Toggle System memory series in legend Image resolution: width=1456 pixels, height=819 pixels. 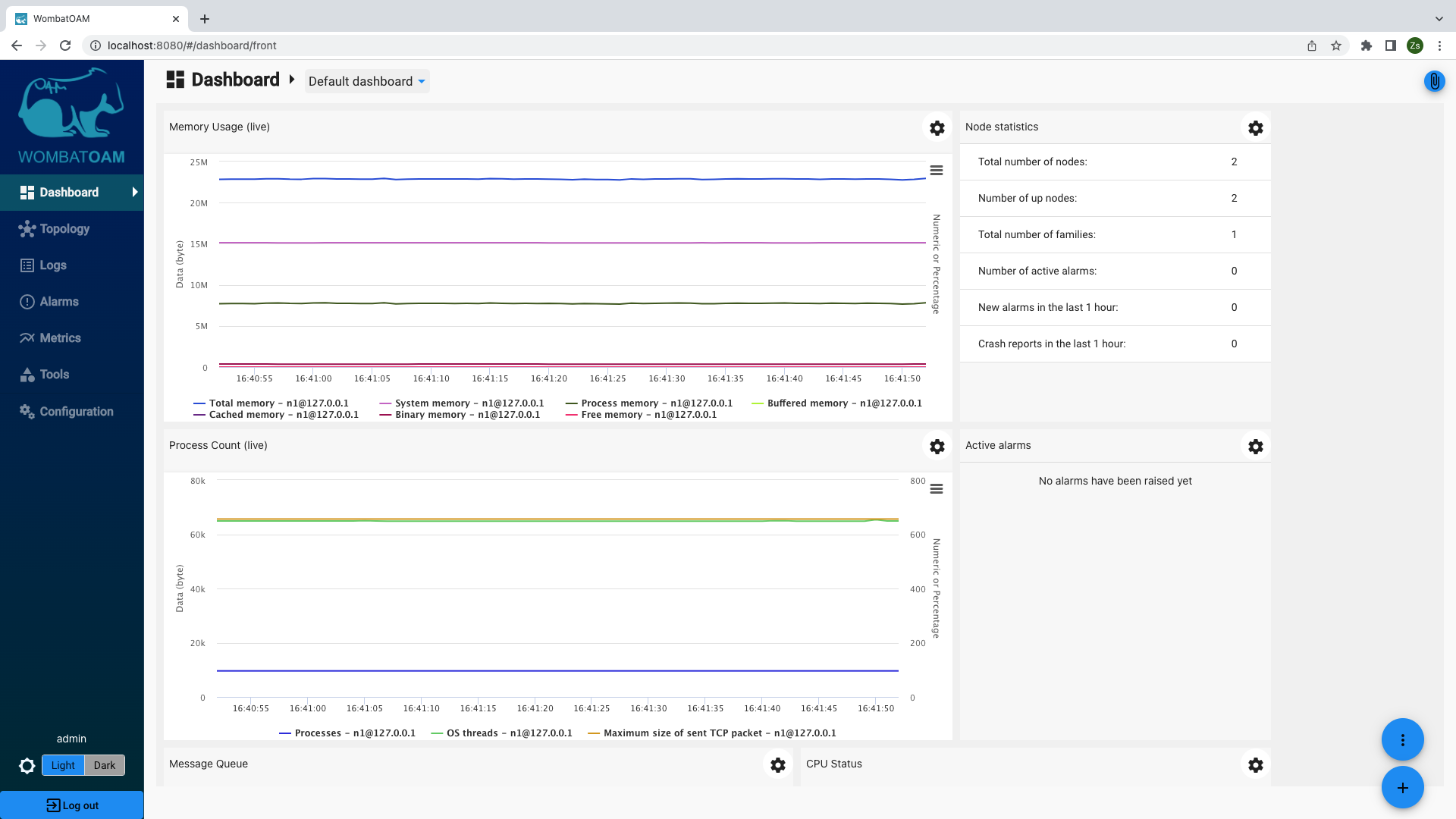(x=462, y=403)
